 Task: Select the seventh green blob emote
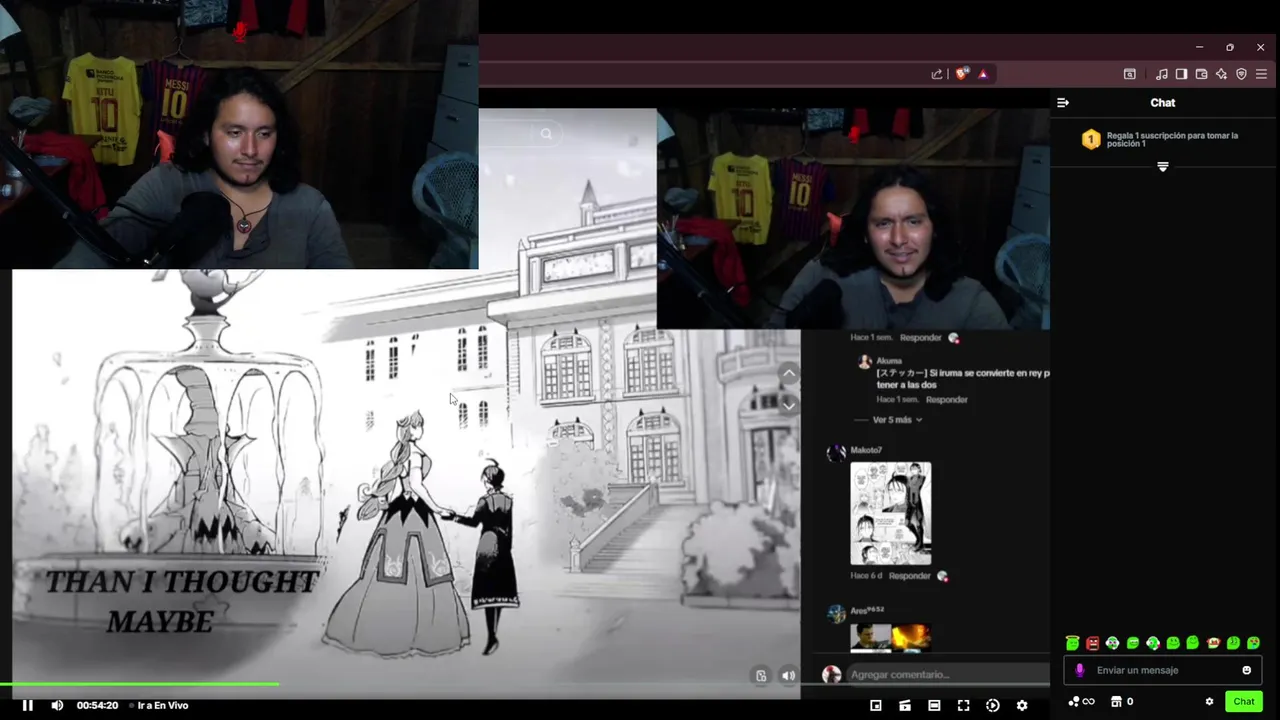tap(1192, 643)
